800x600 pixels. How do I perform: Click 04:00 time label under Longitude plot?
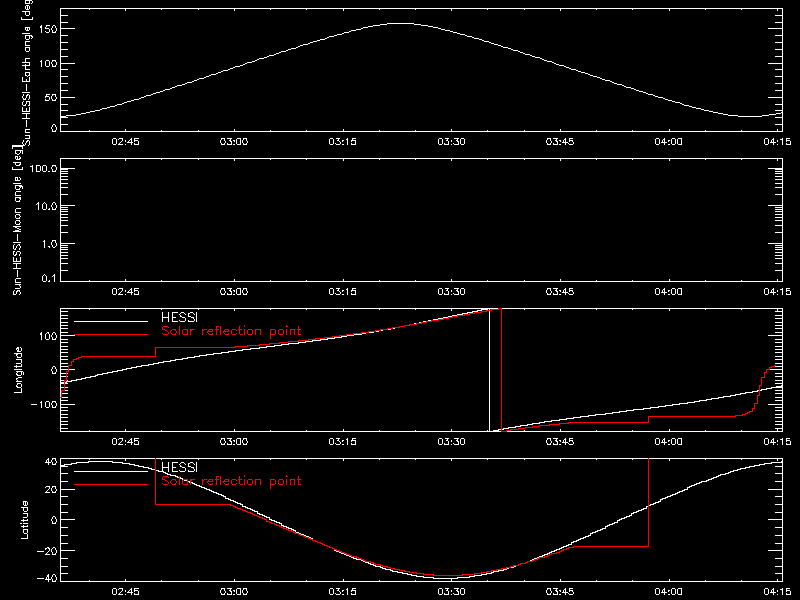(668, 442)
